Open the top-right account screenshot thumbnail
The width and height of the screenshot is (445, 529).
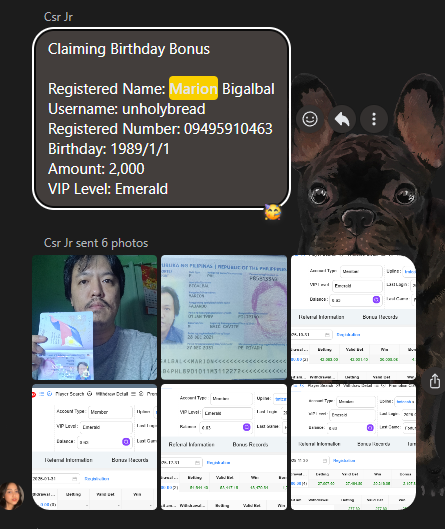(353, 317)
